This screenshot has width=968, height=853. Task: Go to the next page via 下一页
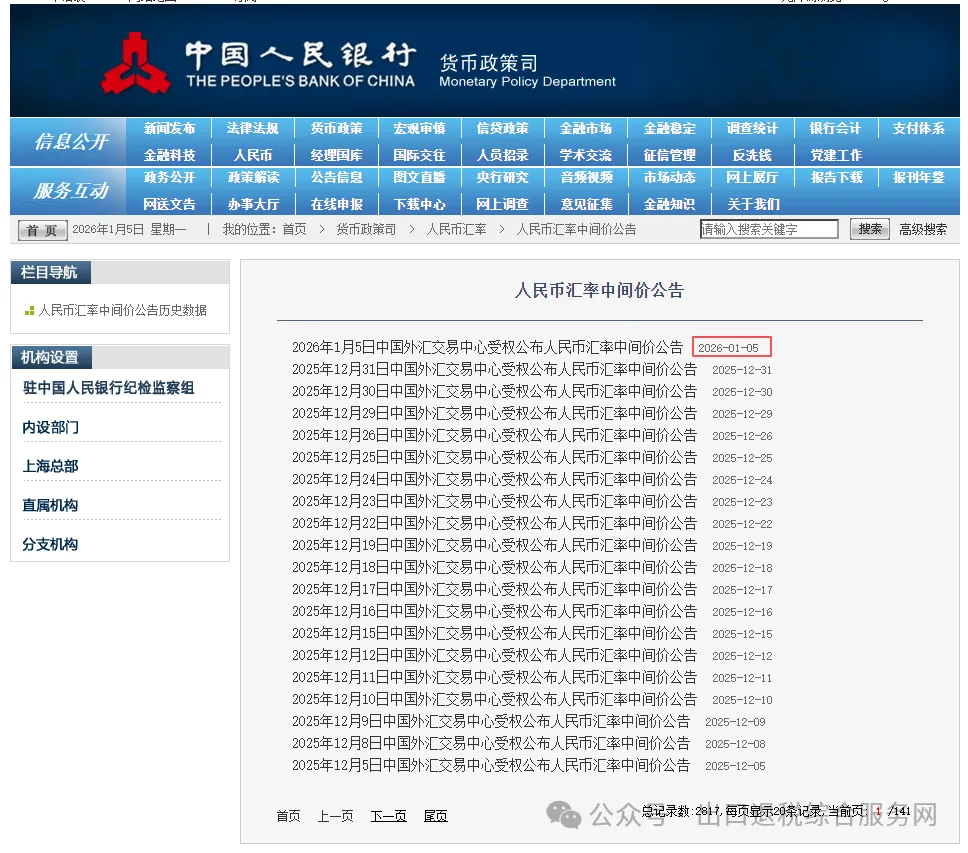(388, 815)
